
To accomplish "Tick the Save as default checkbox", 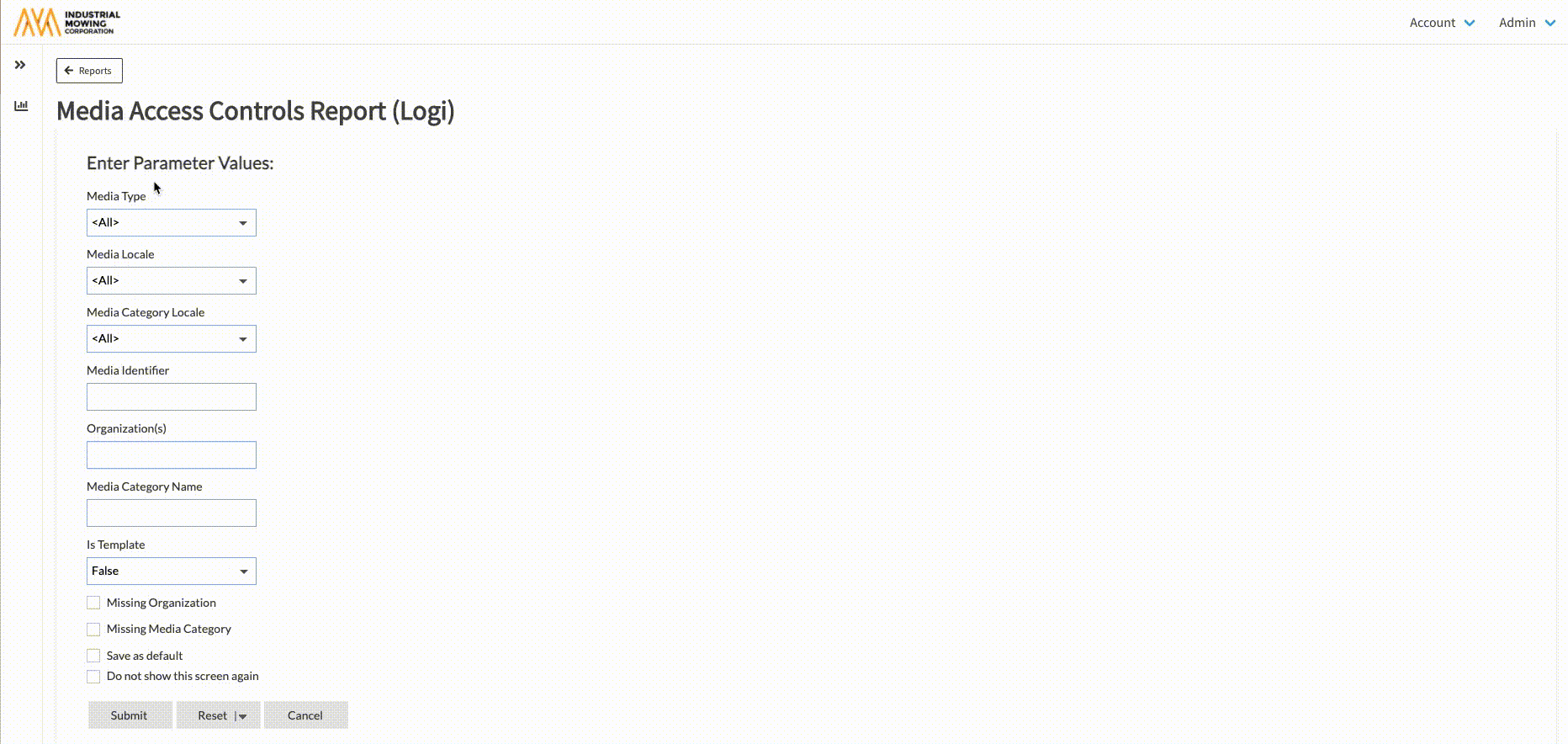I will point(93,656).
